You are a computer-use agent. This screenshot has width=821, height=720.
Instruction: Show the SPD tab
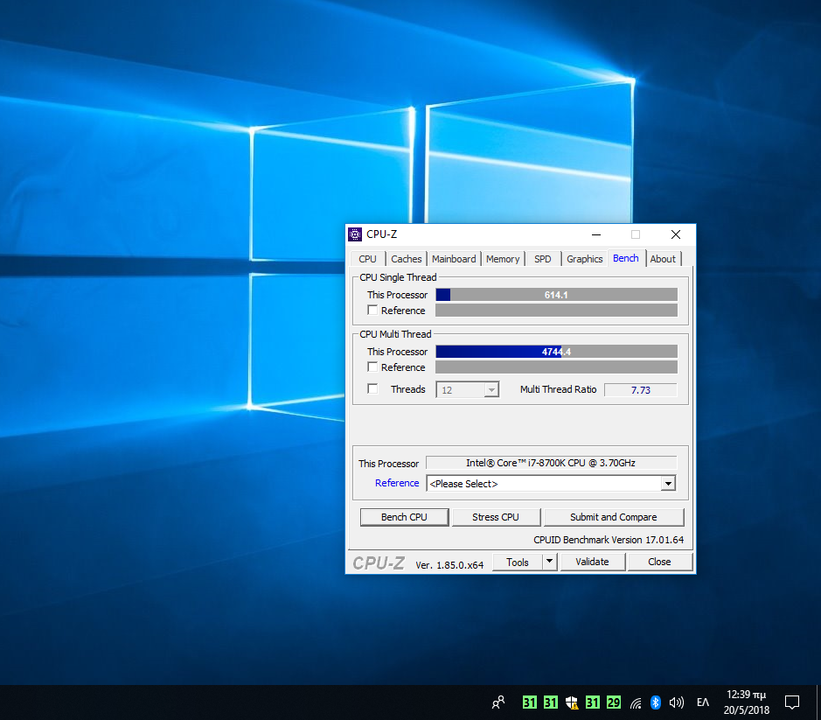tap(542, 259)
